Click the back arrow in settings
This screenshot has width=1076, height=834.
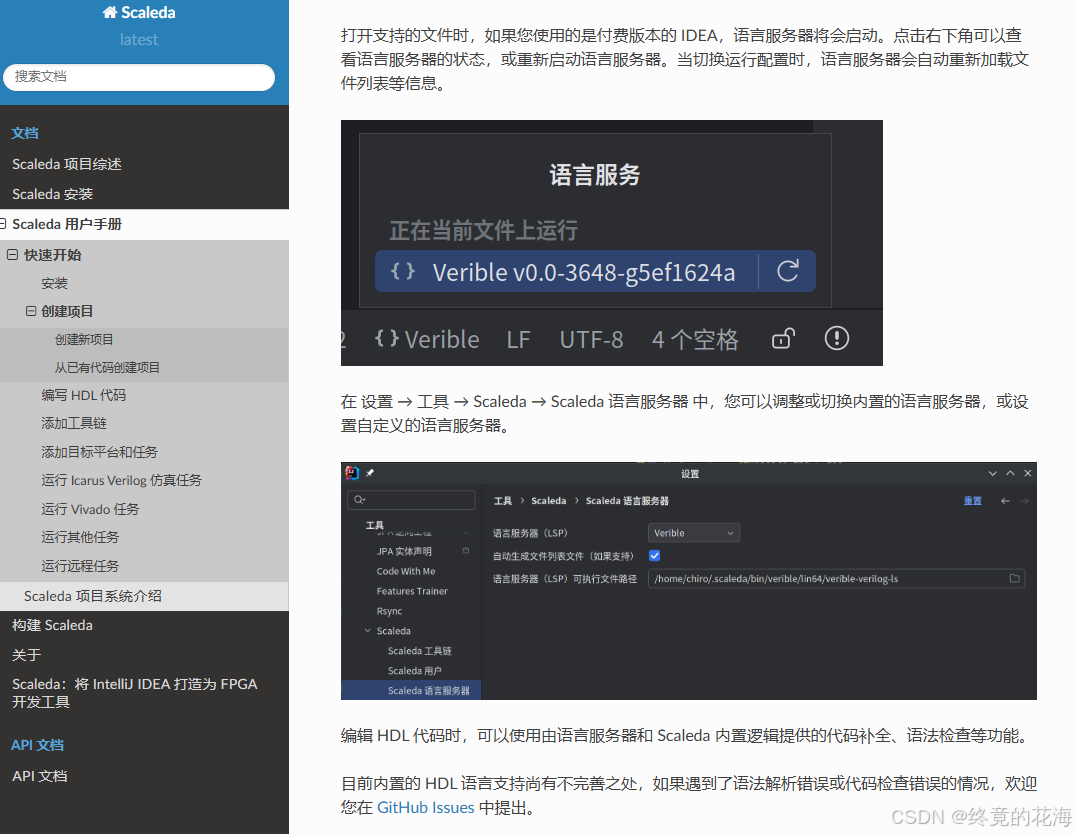pos(1005,501)
